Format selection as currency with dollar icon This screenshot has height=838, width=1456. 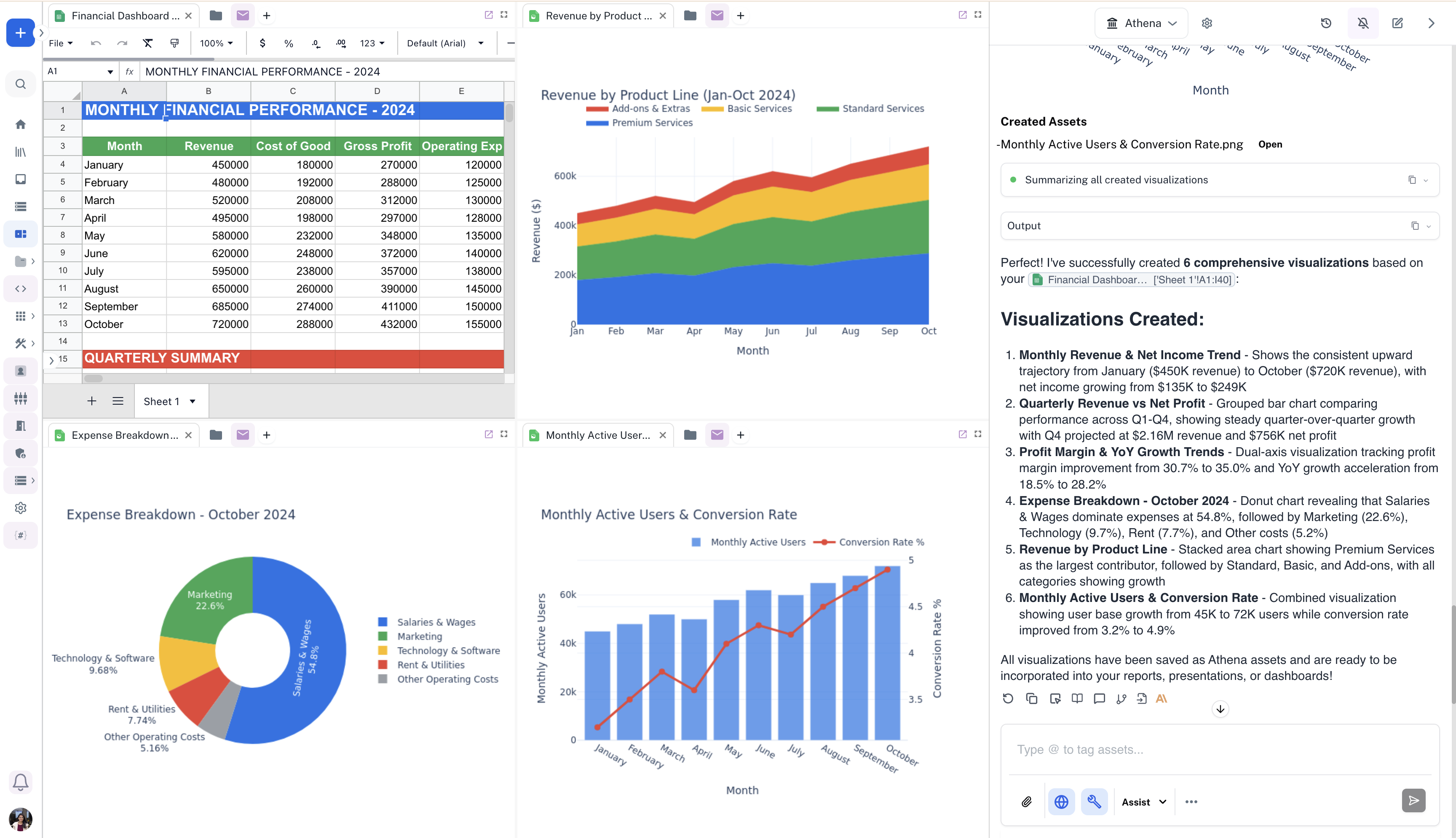[x=262, y=43]
